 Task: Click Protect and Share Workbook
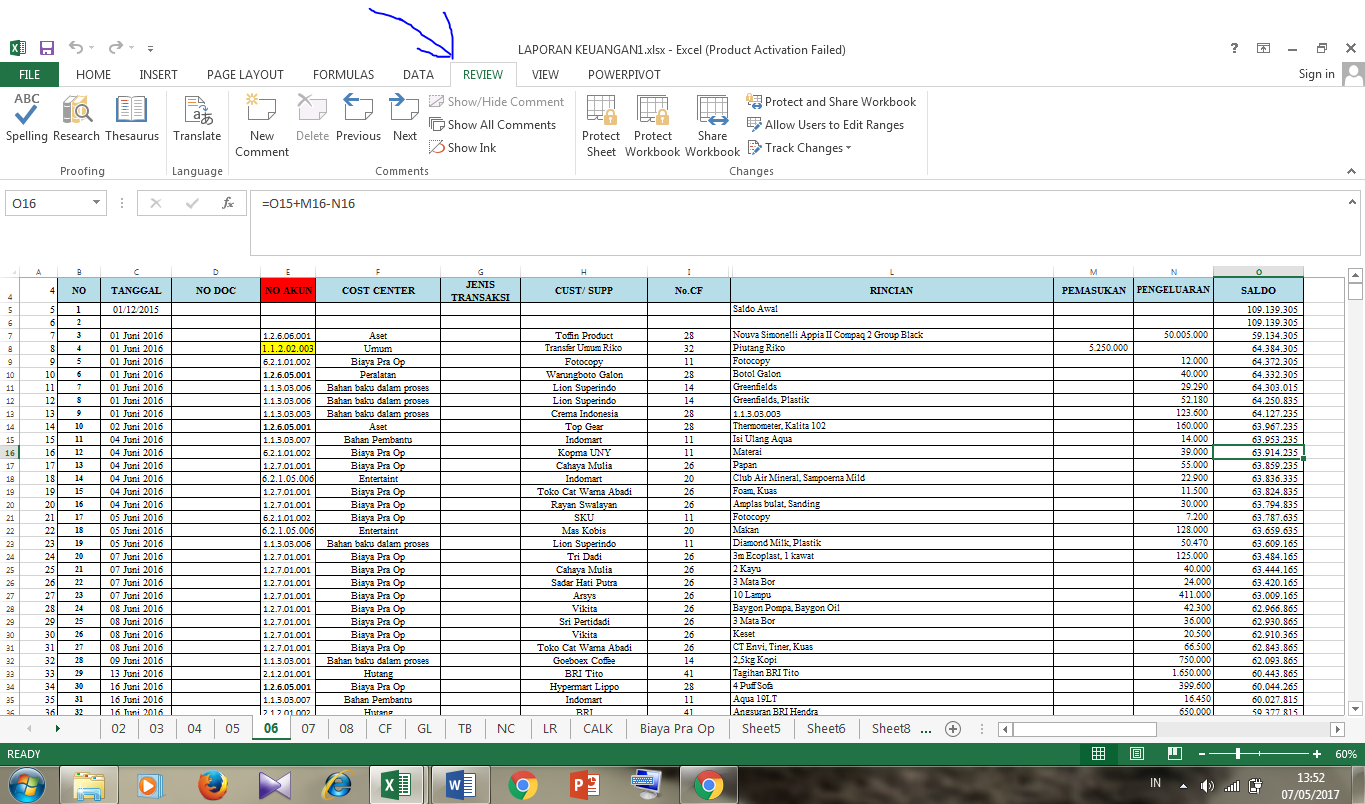tap(832, 102)
